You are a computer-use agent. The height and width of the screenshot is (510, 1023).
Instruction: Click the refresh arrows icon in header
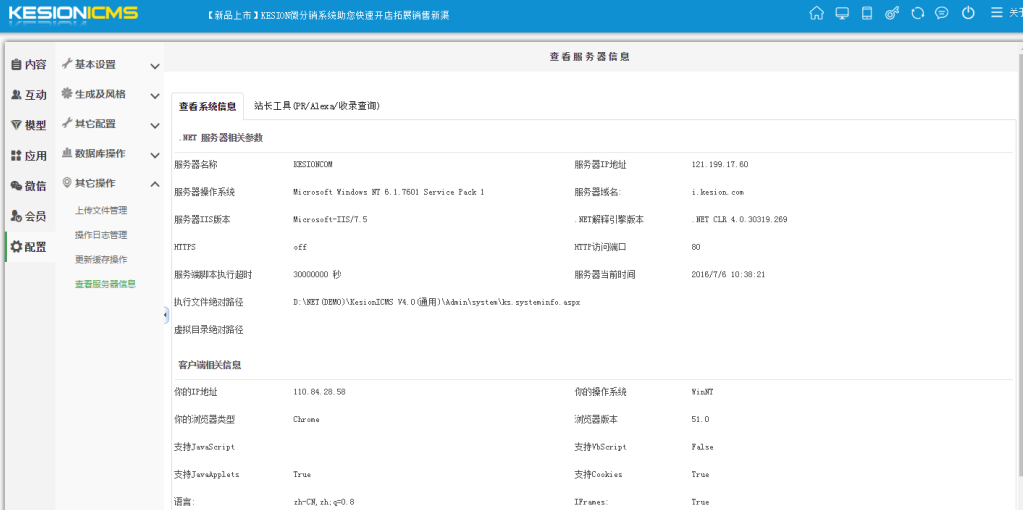(917, 13)
